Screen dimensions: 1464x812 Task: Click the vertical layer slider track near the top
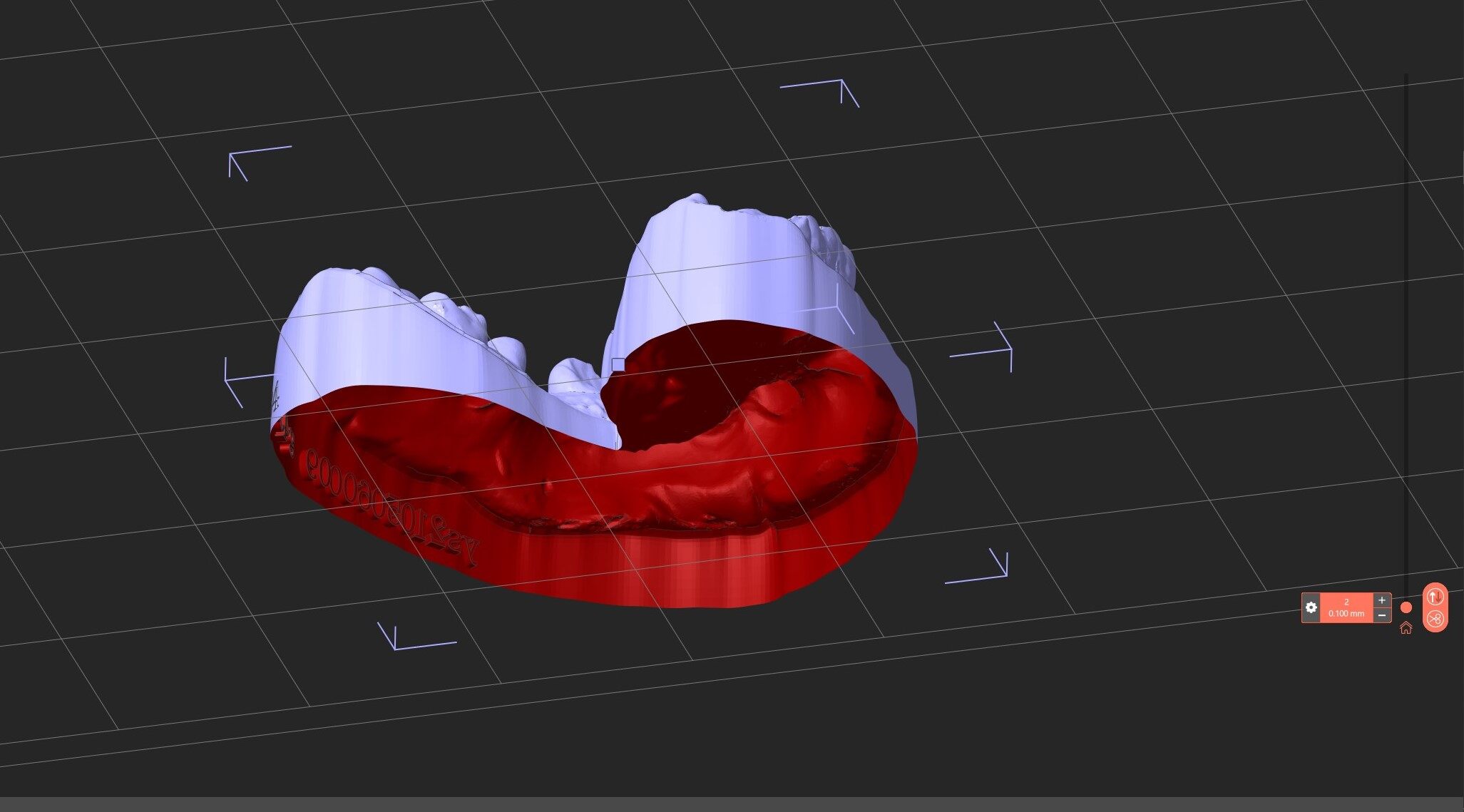coord(1406,93)
